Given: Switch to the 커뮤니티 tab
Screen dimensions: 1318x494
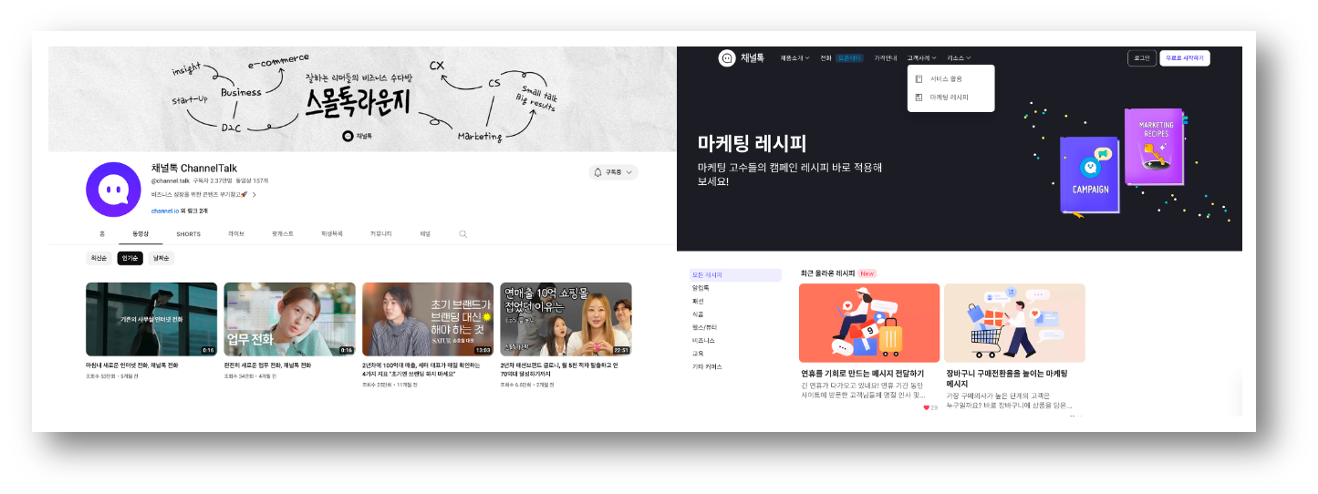Looking at the screenshot, I should click(381, 234).
